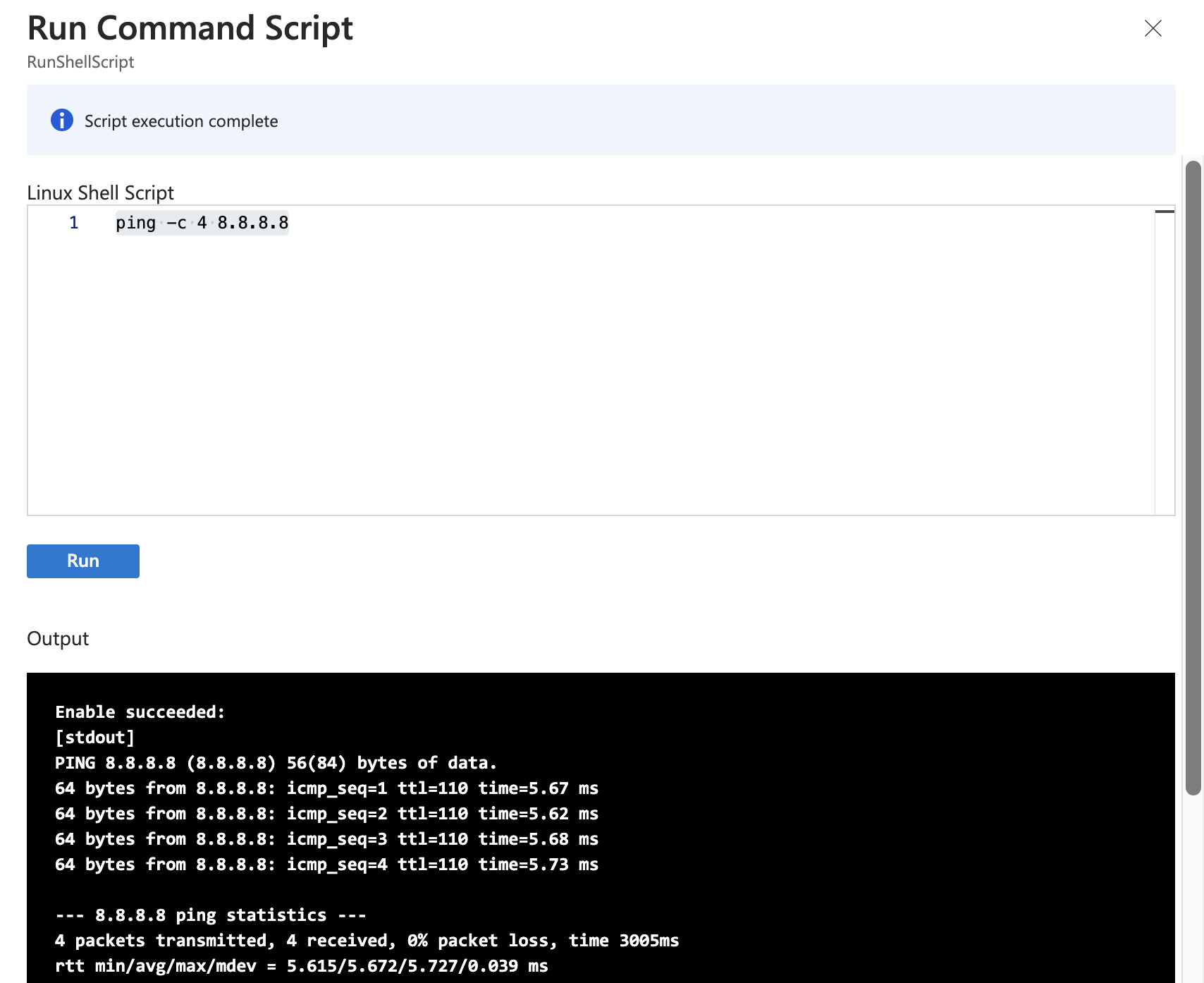Click the Output section heading
Screen dimensions: 1204x983
[58, 638]
